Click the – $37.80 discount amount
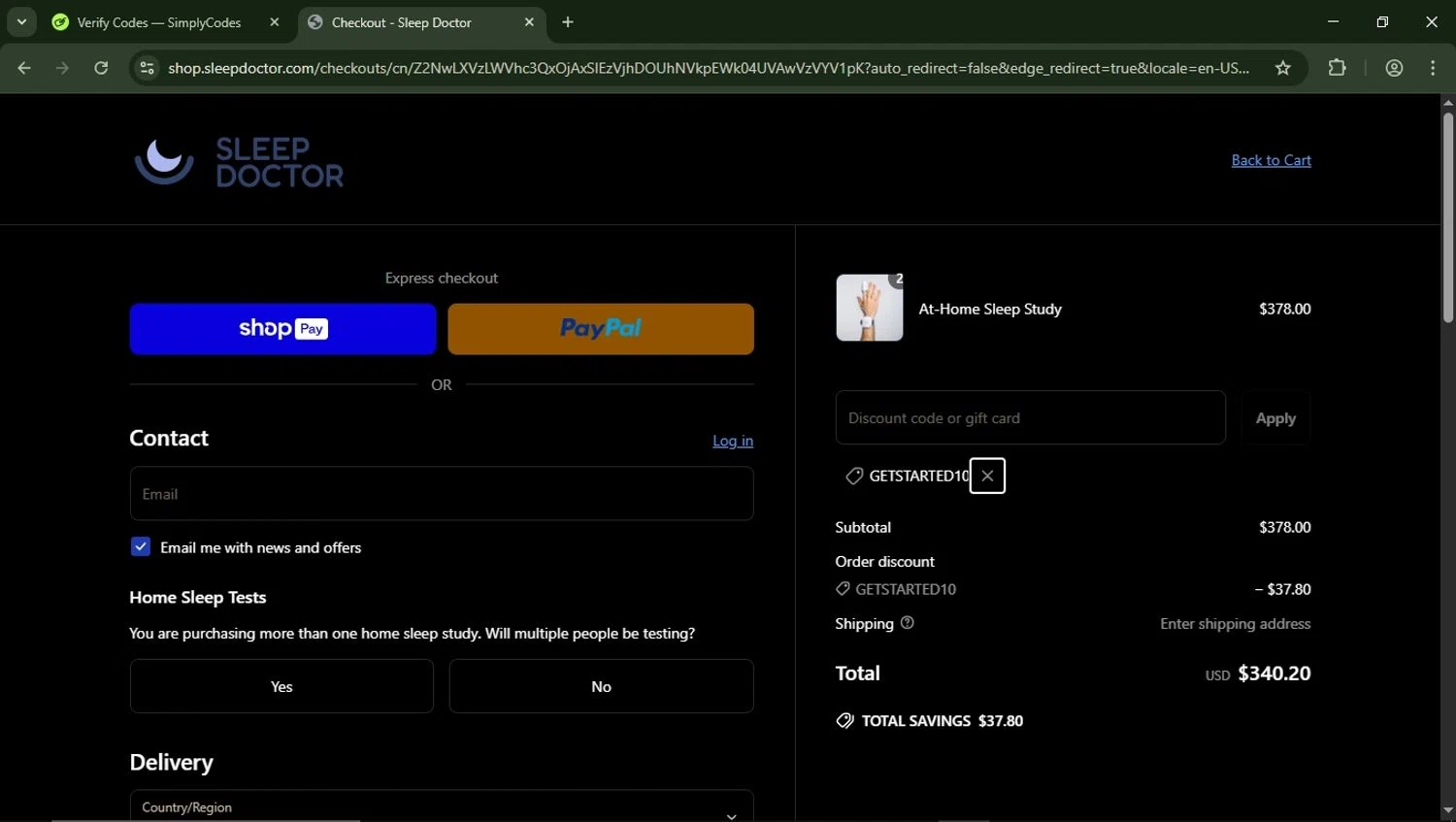 (1282, 589)
